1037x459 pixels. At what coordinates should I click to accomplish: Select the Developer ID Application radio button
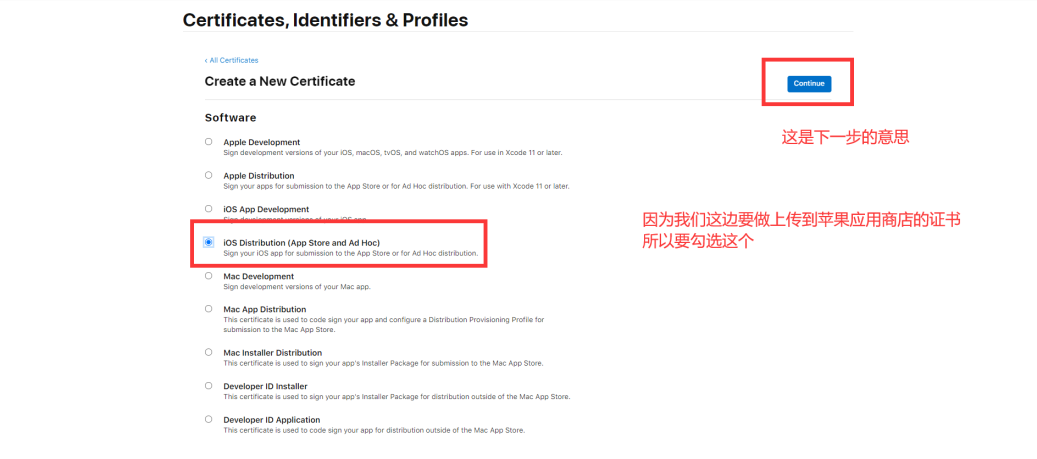pyautogui.click(x=208, y=419)
